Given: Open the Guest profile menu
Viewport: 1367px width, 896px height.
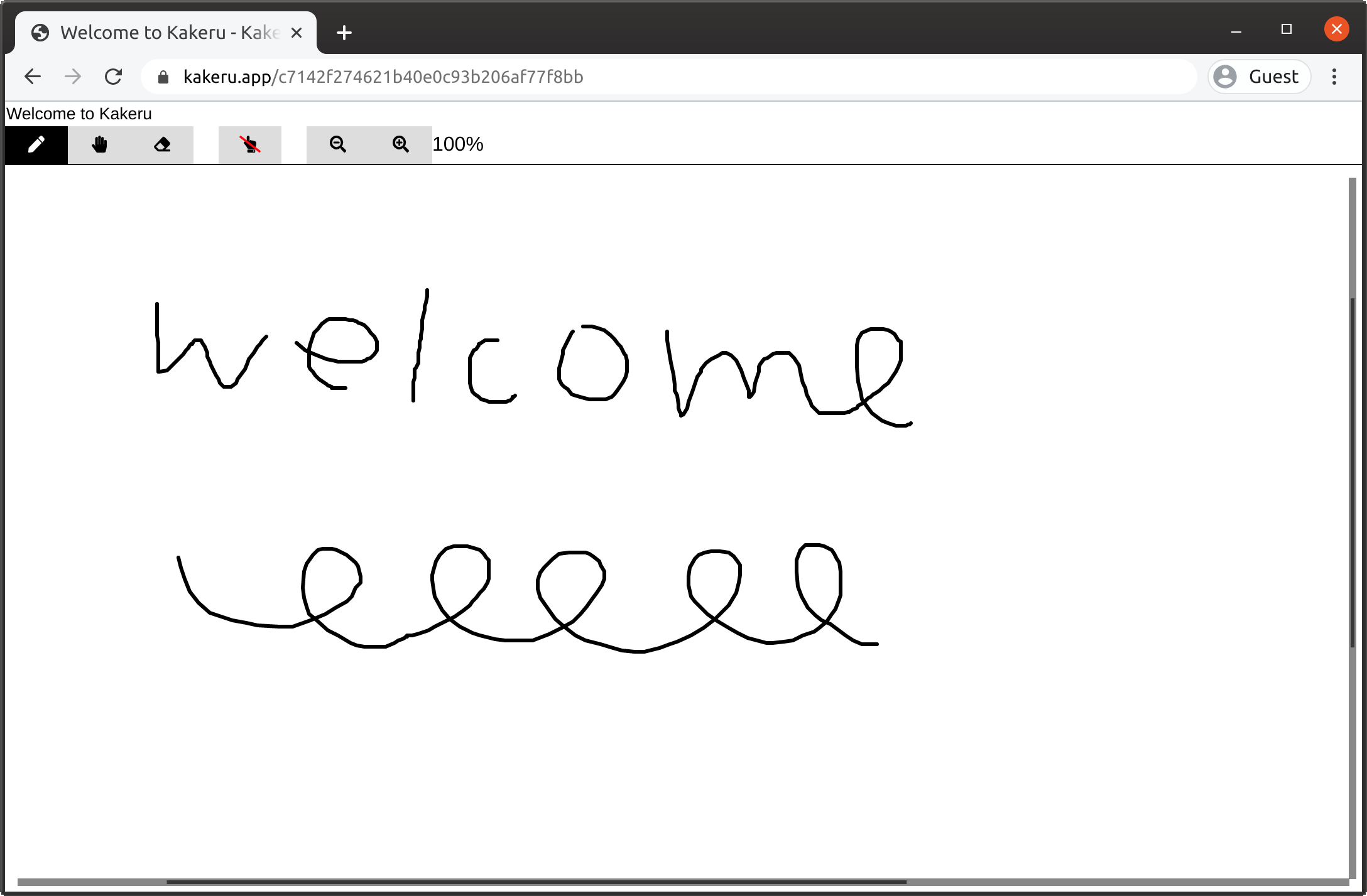Looking at the screenshot, I should 1259,77.
